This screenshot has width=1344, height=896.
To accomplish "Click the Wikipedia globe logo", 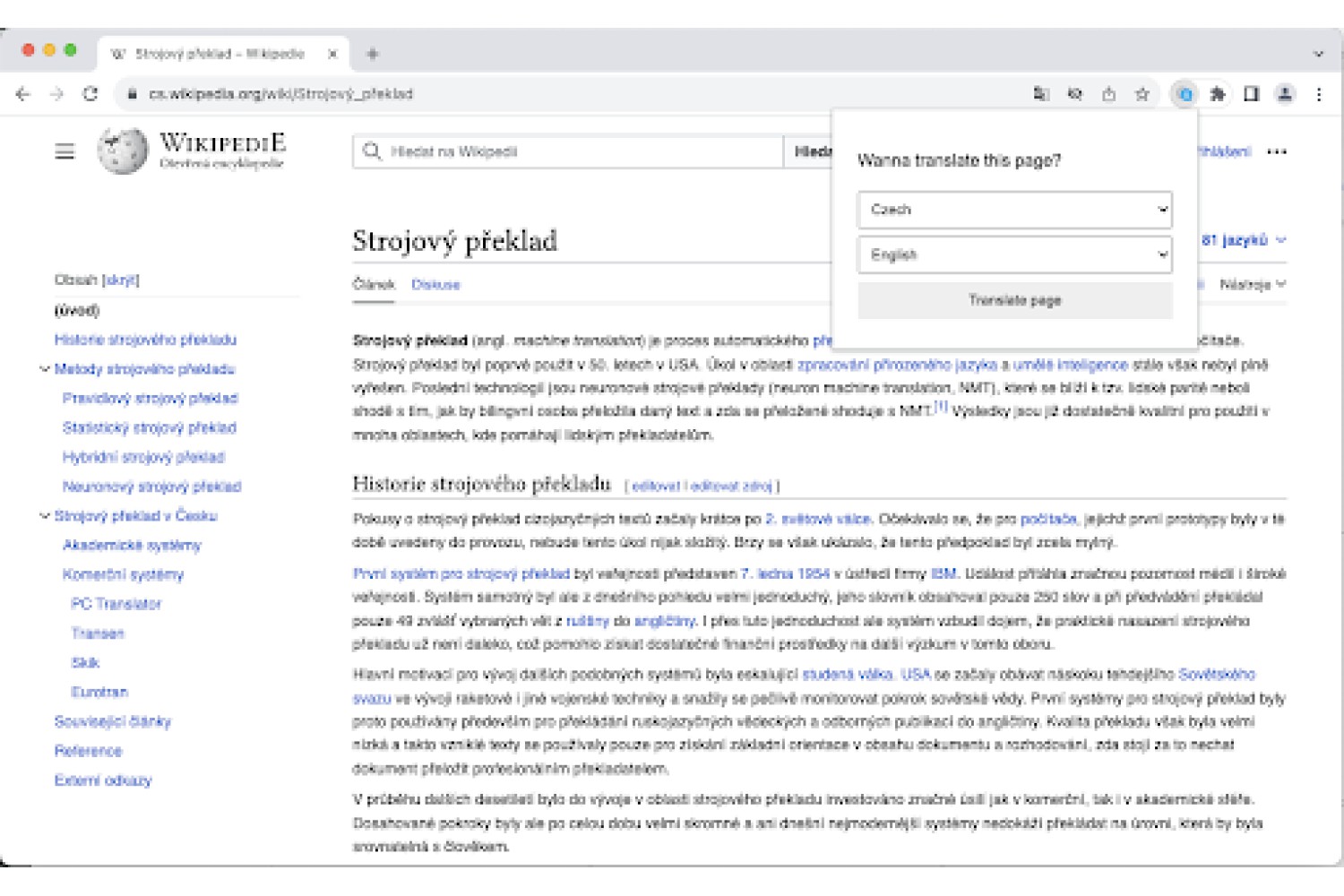I will point(123,151).
